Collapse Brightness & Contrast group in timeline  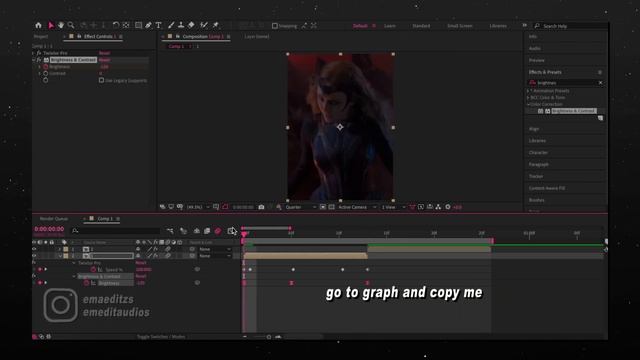click(74, 276)
